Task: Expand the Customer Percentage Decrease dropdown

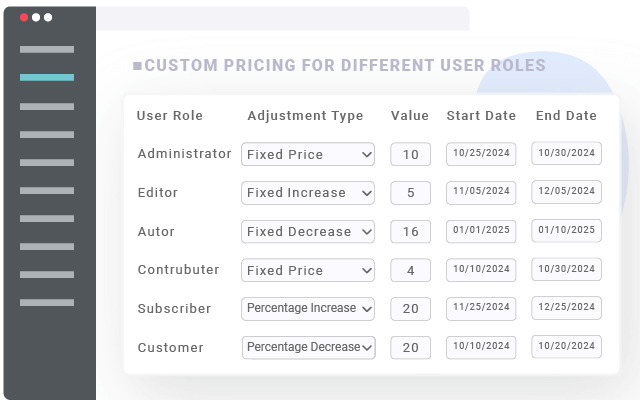Action: [308, 347]
